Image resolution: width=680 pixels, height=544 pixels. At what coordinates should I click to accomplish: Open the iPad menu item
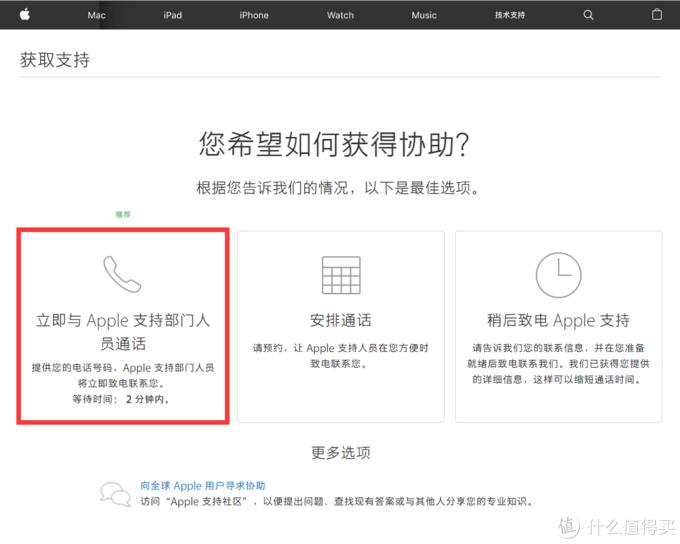point(172,15)
